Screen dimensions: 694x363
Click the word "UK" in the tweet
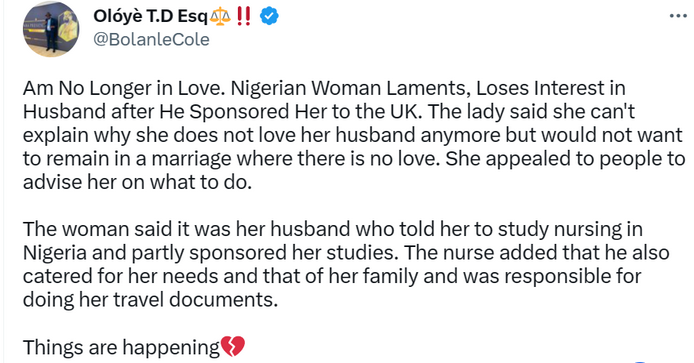403,112
